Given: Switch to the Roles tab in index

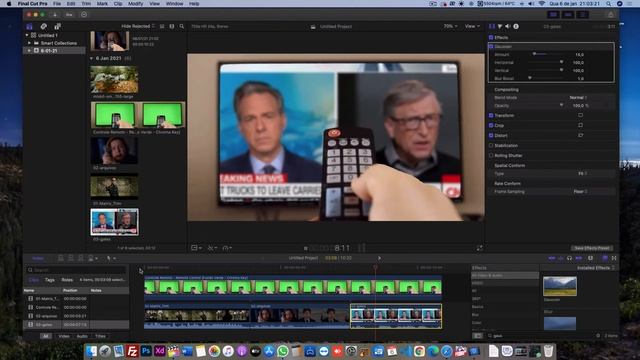Looking at the screenshot, I should point(67,280).
